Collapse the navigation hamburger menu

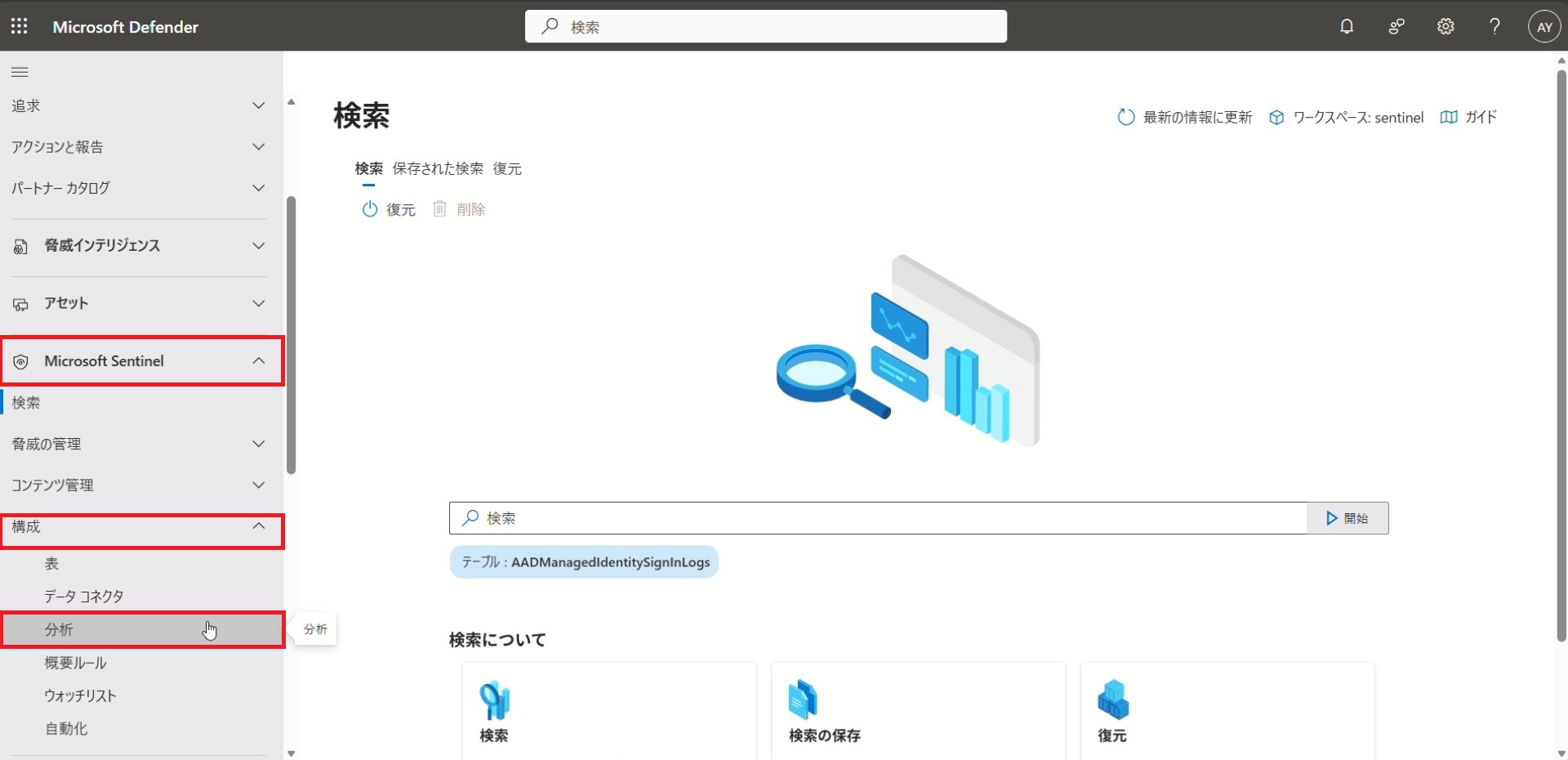click(x=20, y=72)
